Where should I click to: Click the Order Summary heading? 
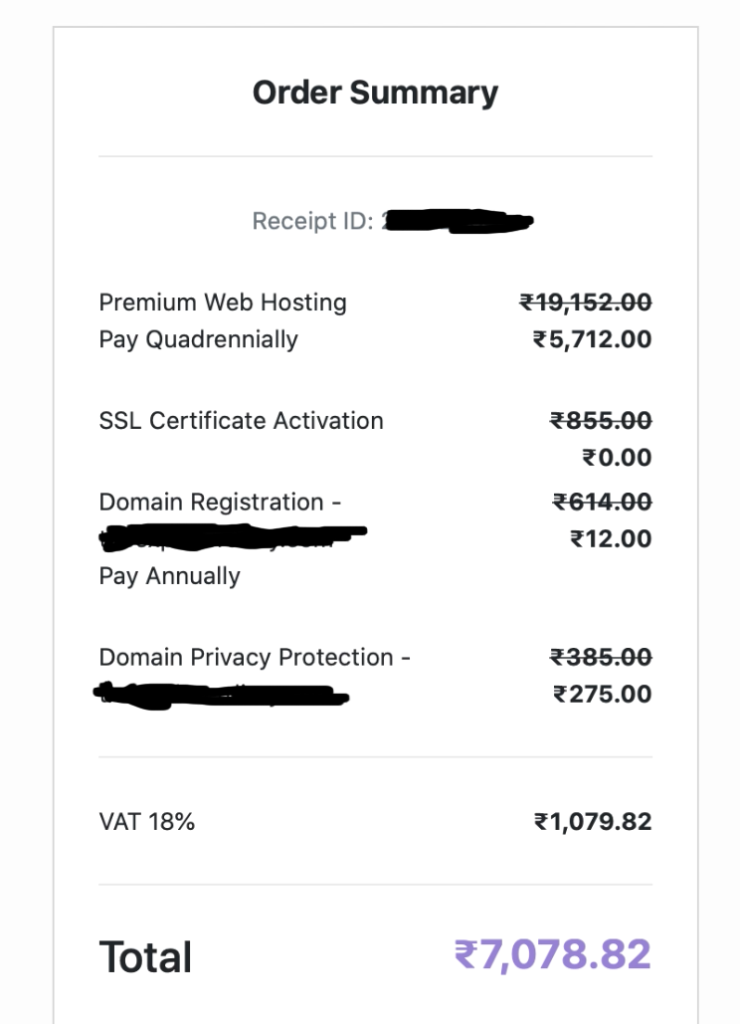click(x=375, y=93)
